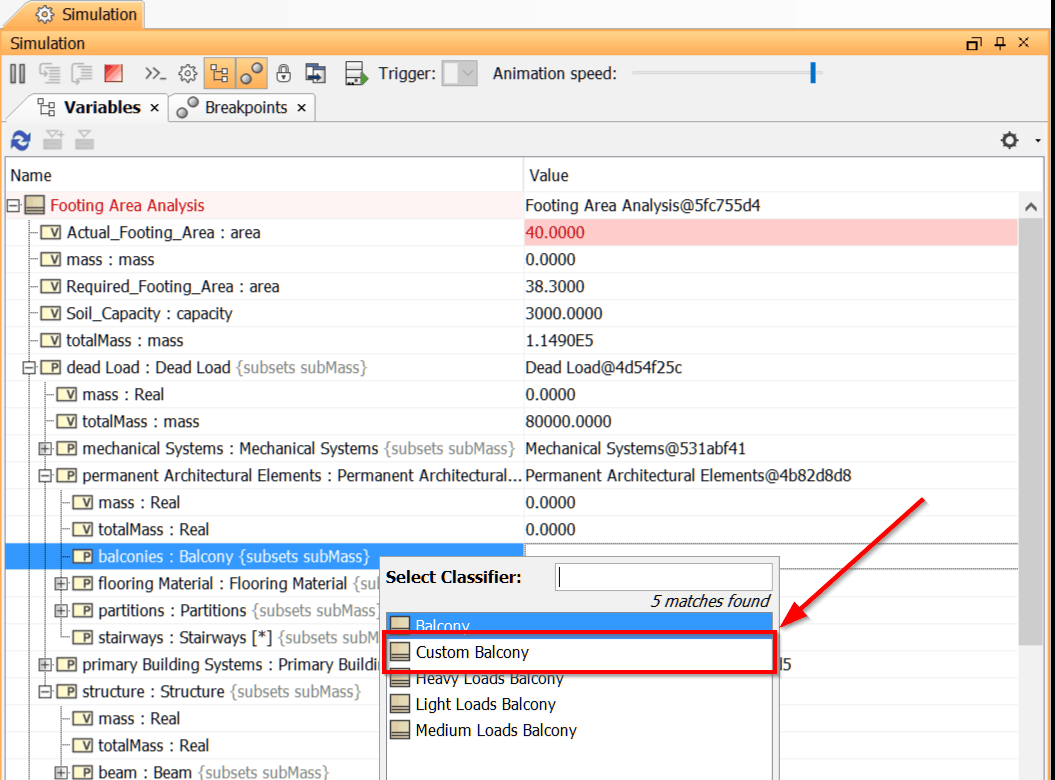Viewport: 1055px width, 780px height.
Task: Choose Custom Balcony classifier
Action: click(x=580, y=652)
